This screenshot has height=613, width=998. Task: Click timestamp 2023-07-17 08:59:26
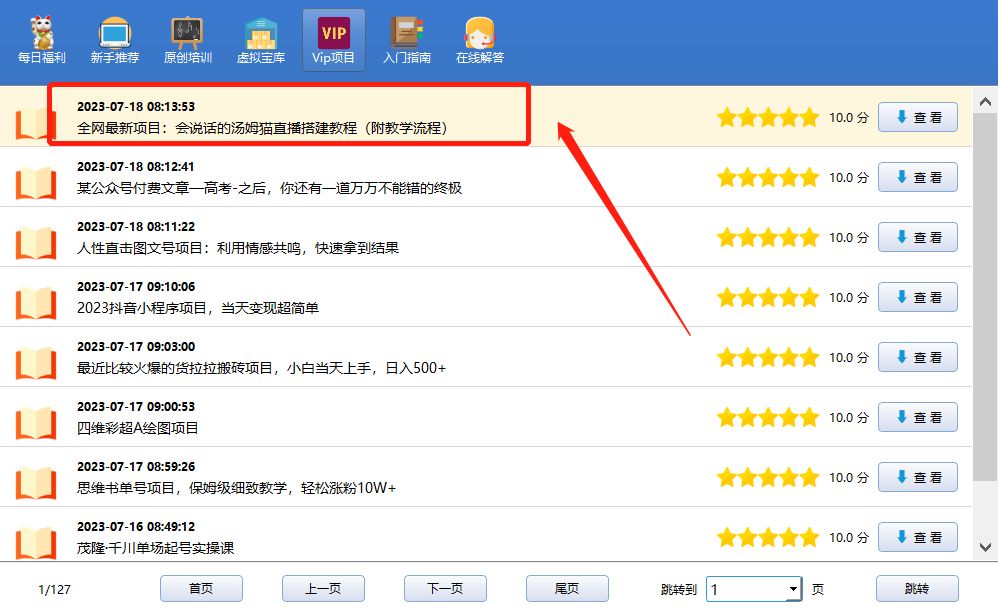(136, 467)
